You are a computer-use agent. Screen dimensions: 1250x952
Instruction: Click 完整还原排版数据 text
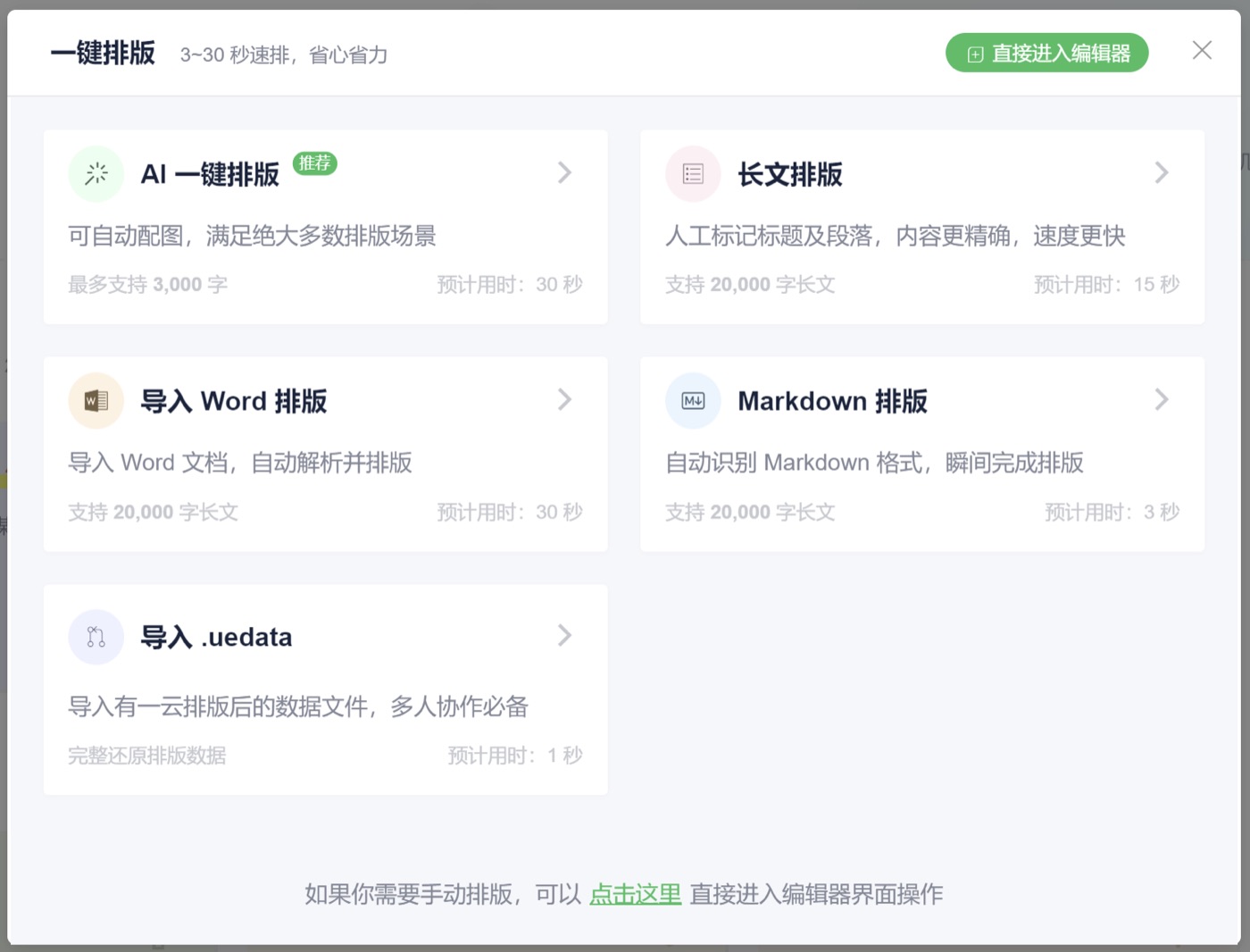[147, 756]
